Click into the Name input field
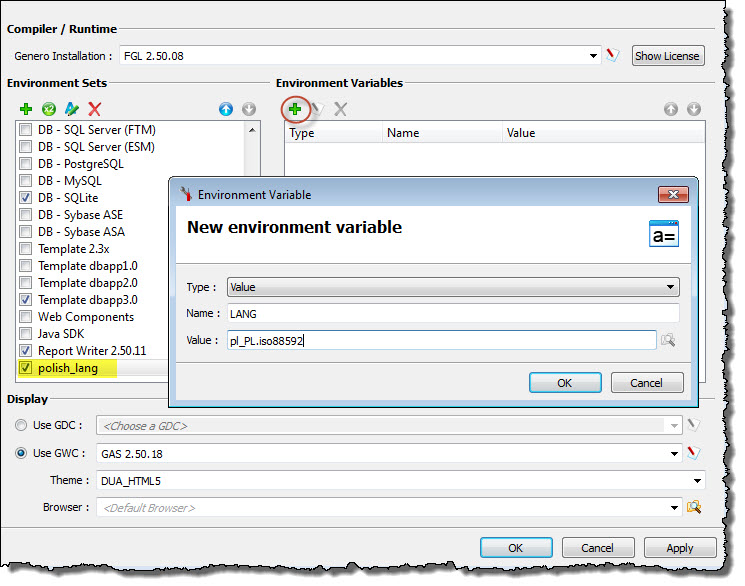 click(453, 314)
